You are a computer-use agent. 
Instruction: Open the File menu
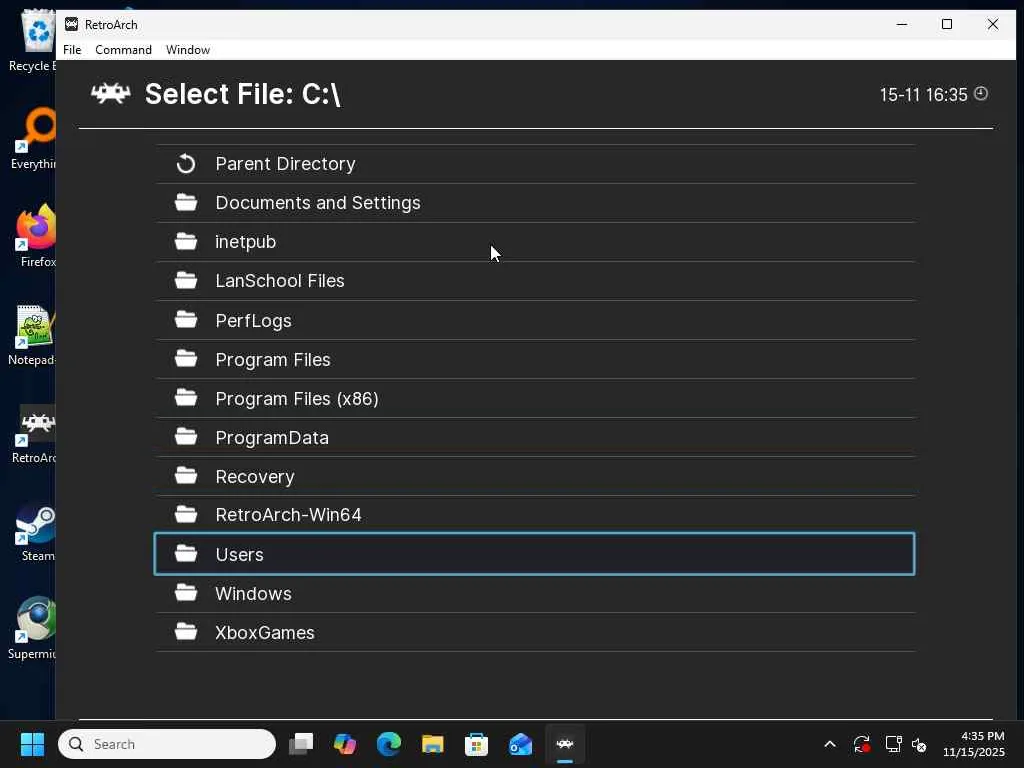pyautogui.click(x=72, y=50)
